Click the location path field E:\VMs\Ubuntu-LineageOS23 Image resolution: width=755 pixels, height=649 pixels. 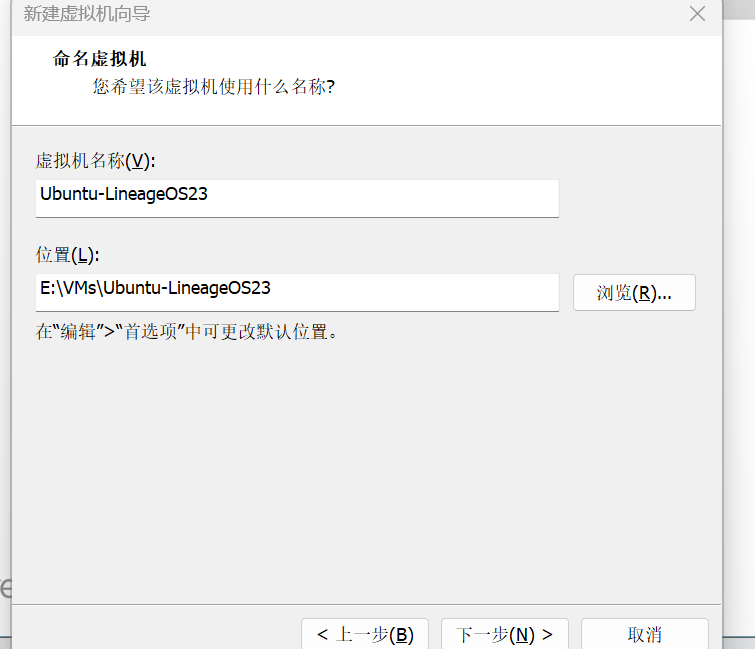297,293
